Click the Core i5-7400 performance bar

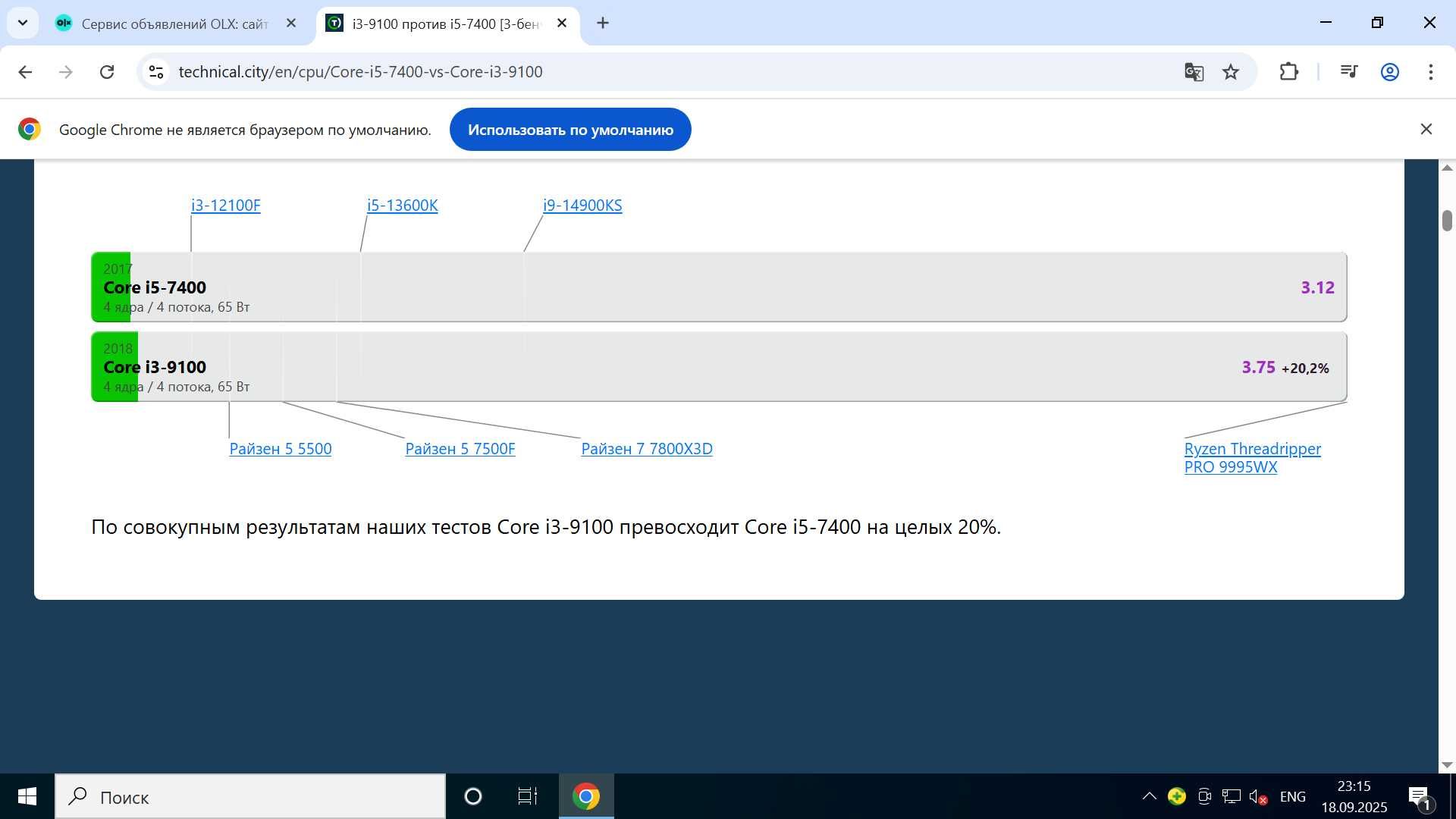pos(719,287)
